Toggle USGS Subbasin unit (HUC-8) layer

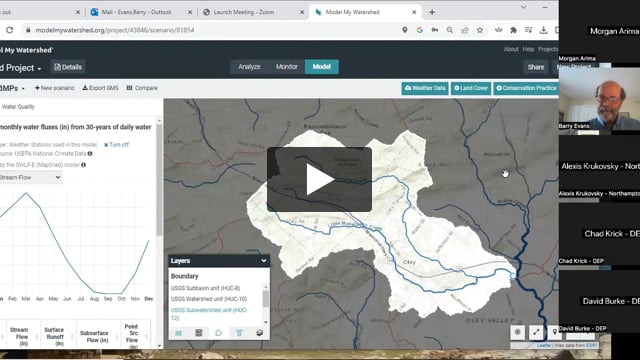(x=205, y=288)
